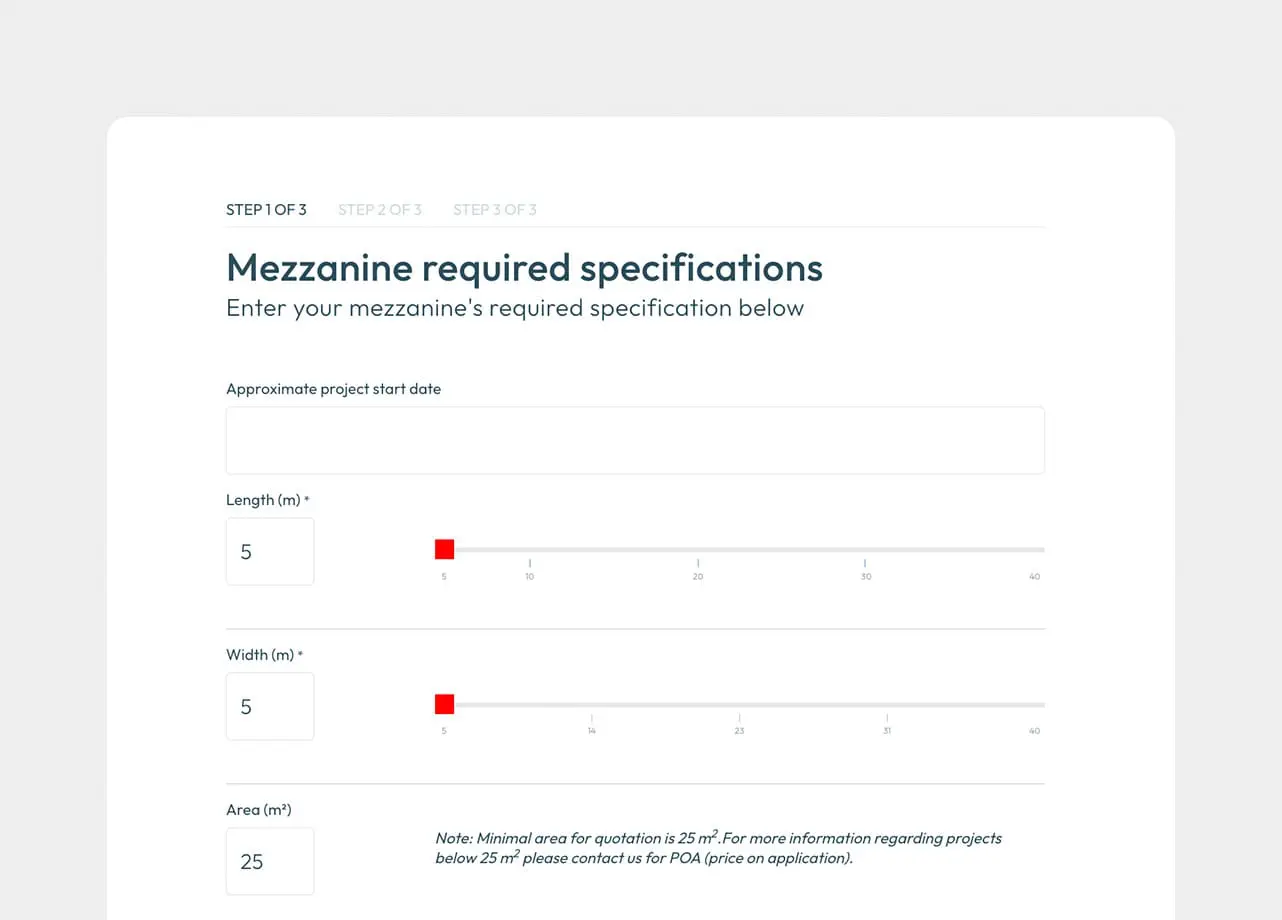Click the red handle on the Width slider
The image size is (1282, 920).
[445, 704]
